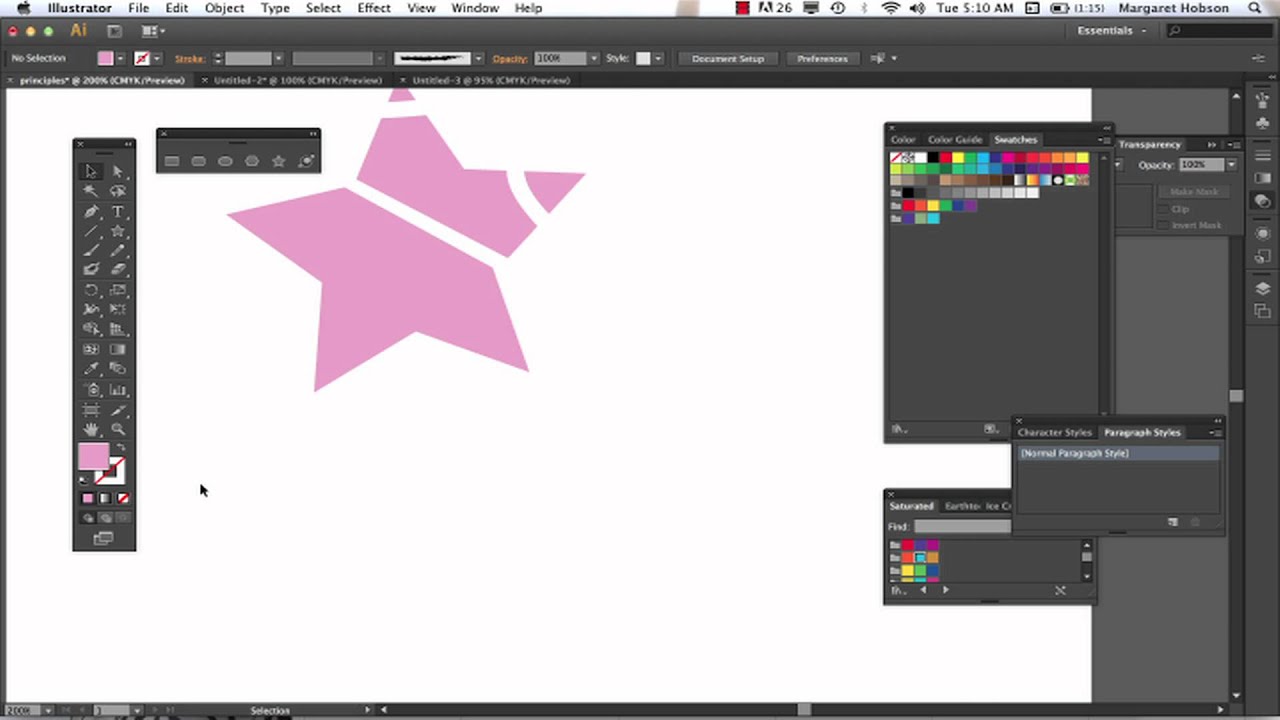
Task: Toggle the Clip checkbox in Transparency
Action: tap(1165, 209)
